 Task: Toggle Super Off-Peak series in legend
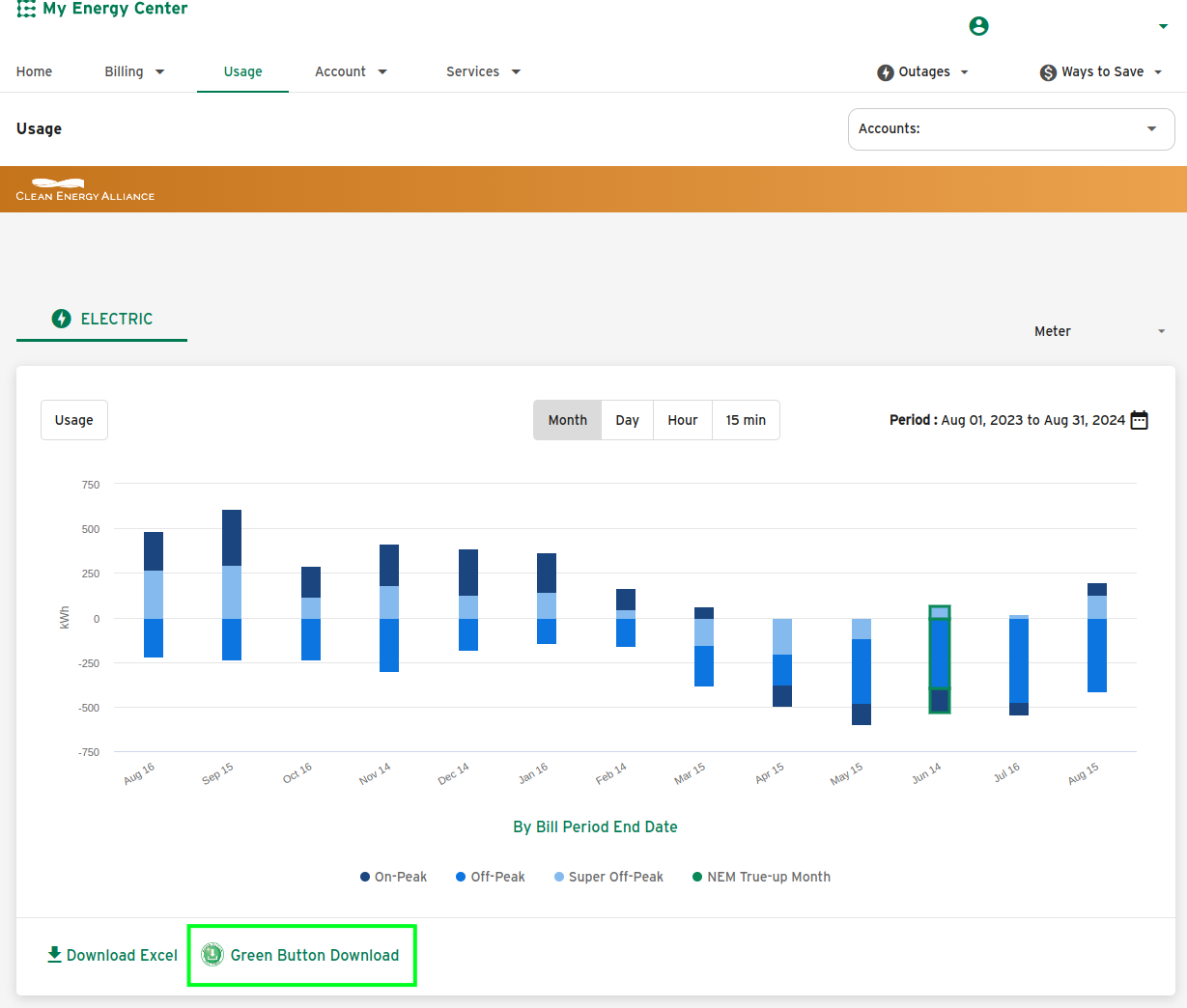tap(609, 877)
